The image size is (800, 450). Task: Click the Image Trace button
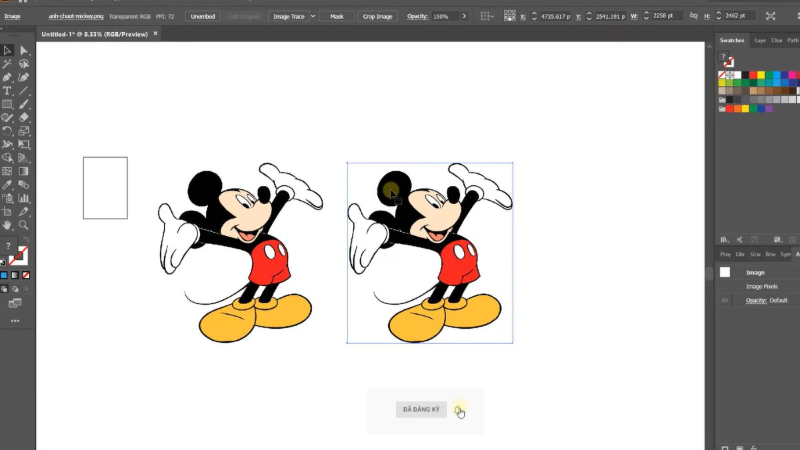pos(288,16)
